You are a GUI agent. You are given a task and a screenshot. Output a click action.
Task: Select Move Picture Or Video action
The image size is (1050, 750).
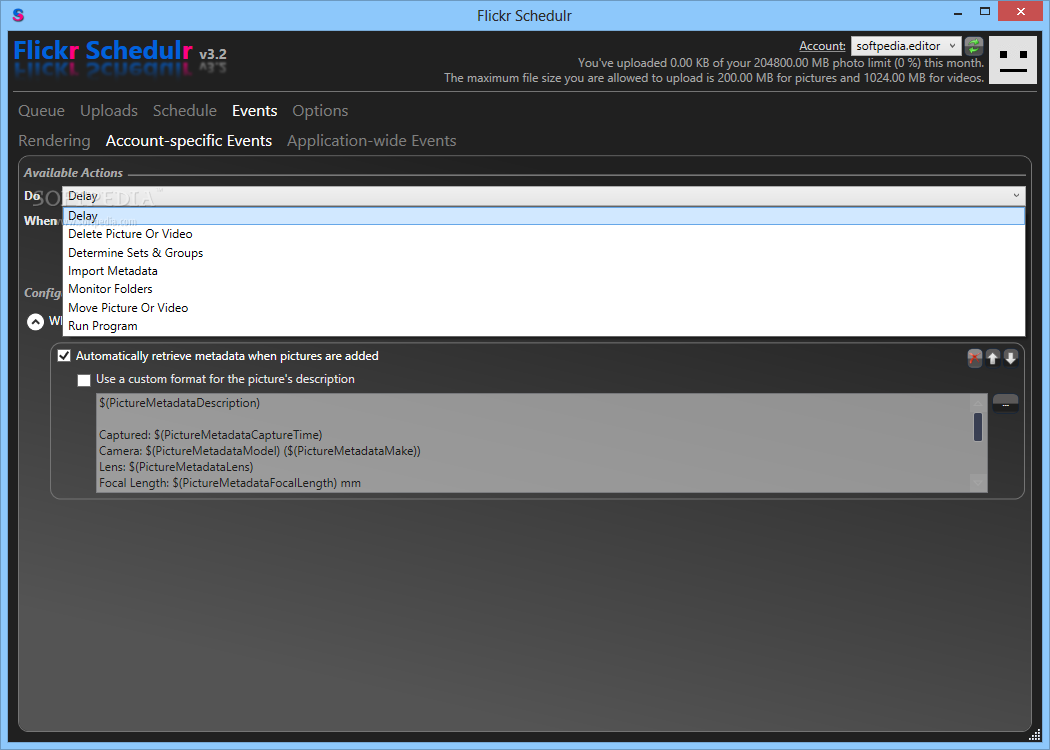pyautogui.click(x=544, y=307)
